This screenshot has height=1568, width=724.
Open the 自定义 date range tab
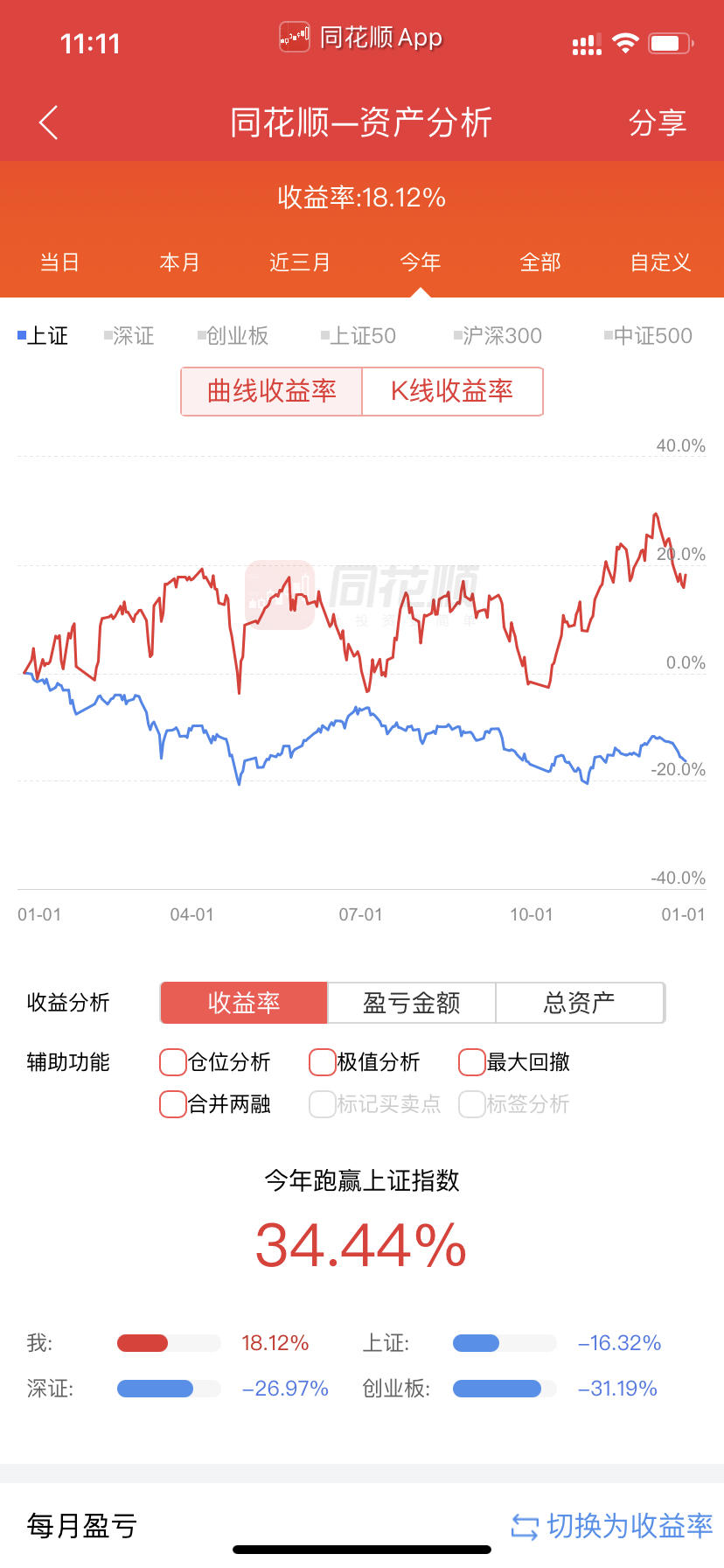coord(661,262)
